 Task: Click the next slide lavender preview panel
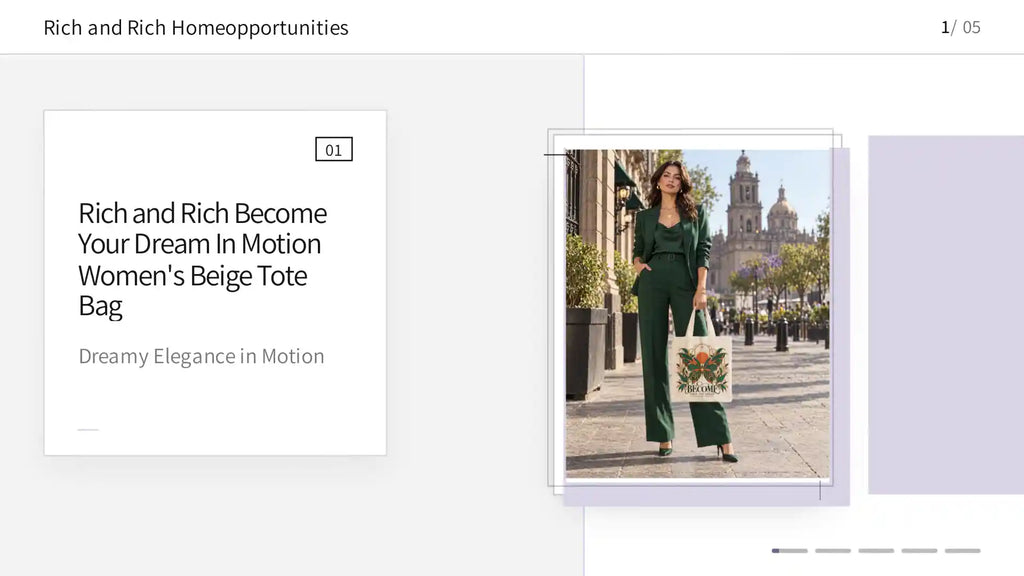[x=946, y=315]
